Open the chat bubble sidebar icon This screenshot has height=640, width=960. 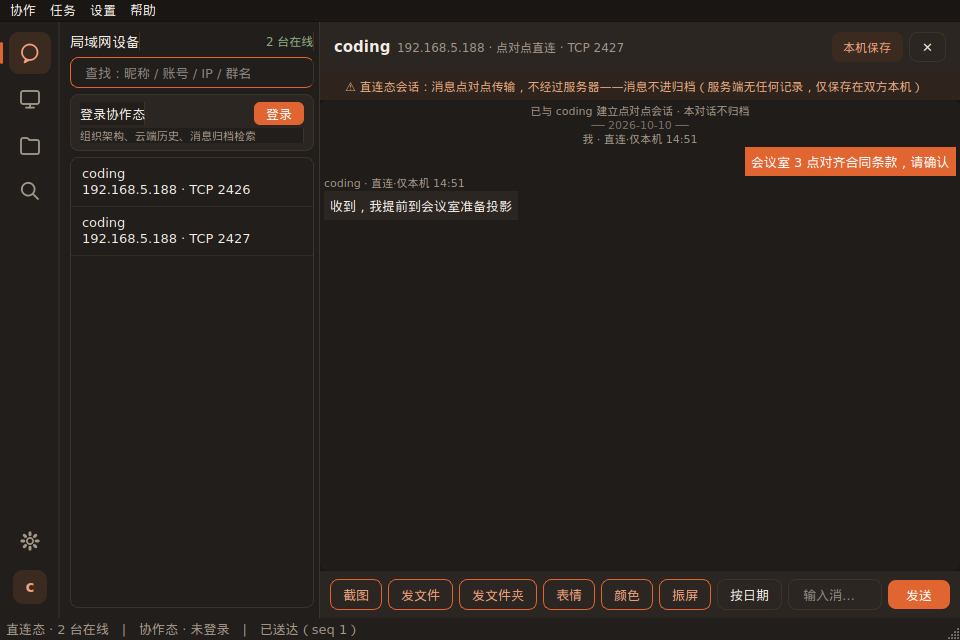pyautogui.click(x=29, y=53)
